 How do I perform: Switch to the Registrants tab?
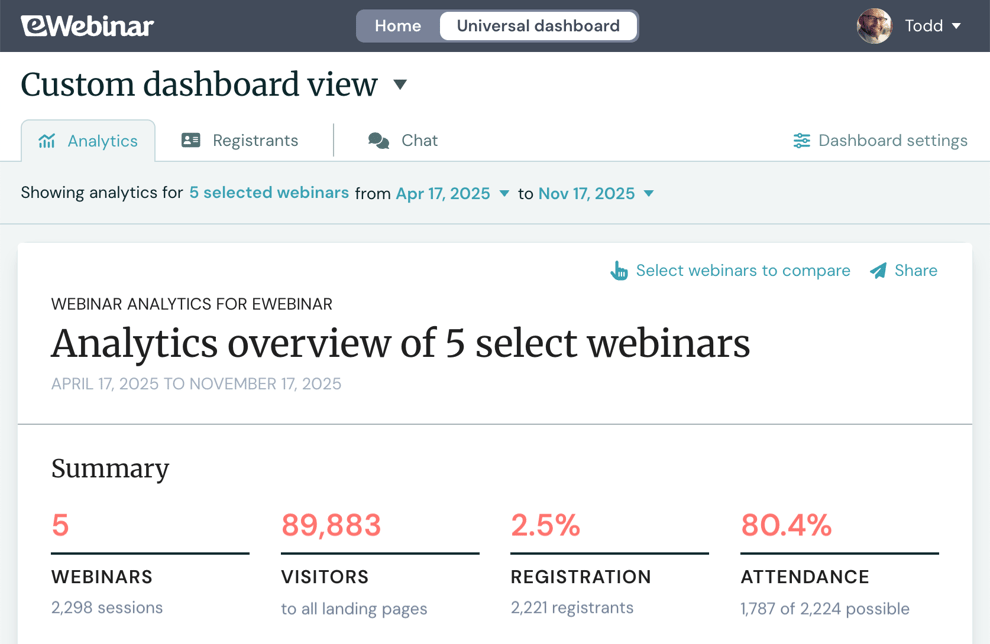(x=255, y=141)
